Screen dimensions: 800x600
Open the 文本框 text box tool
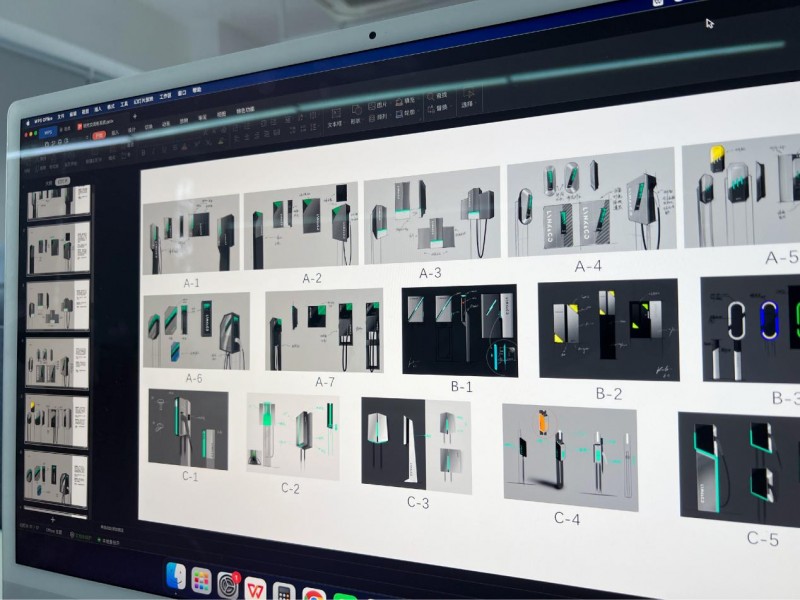335,117
